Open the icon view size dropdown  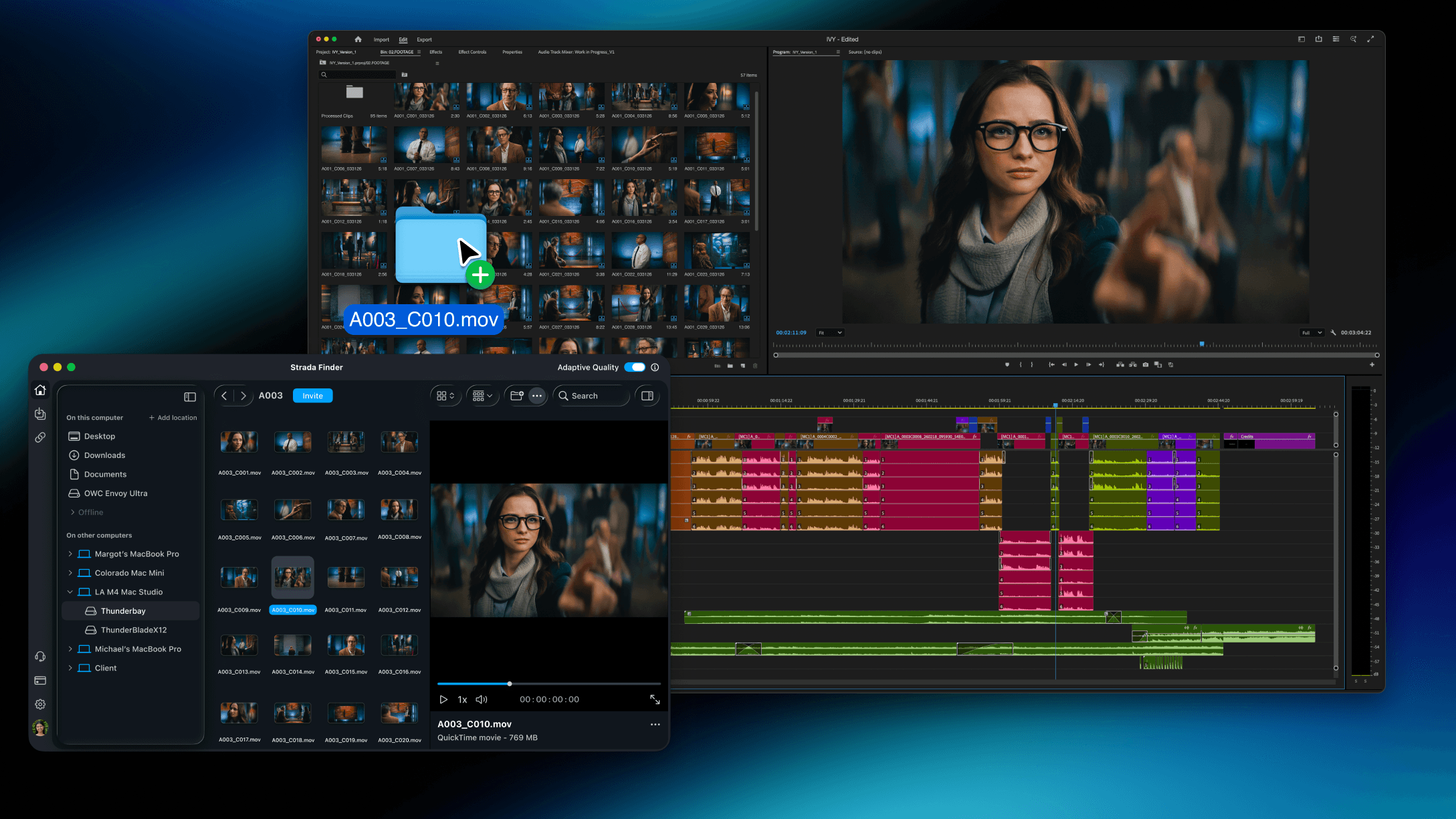coord(445,396)
